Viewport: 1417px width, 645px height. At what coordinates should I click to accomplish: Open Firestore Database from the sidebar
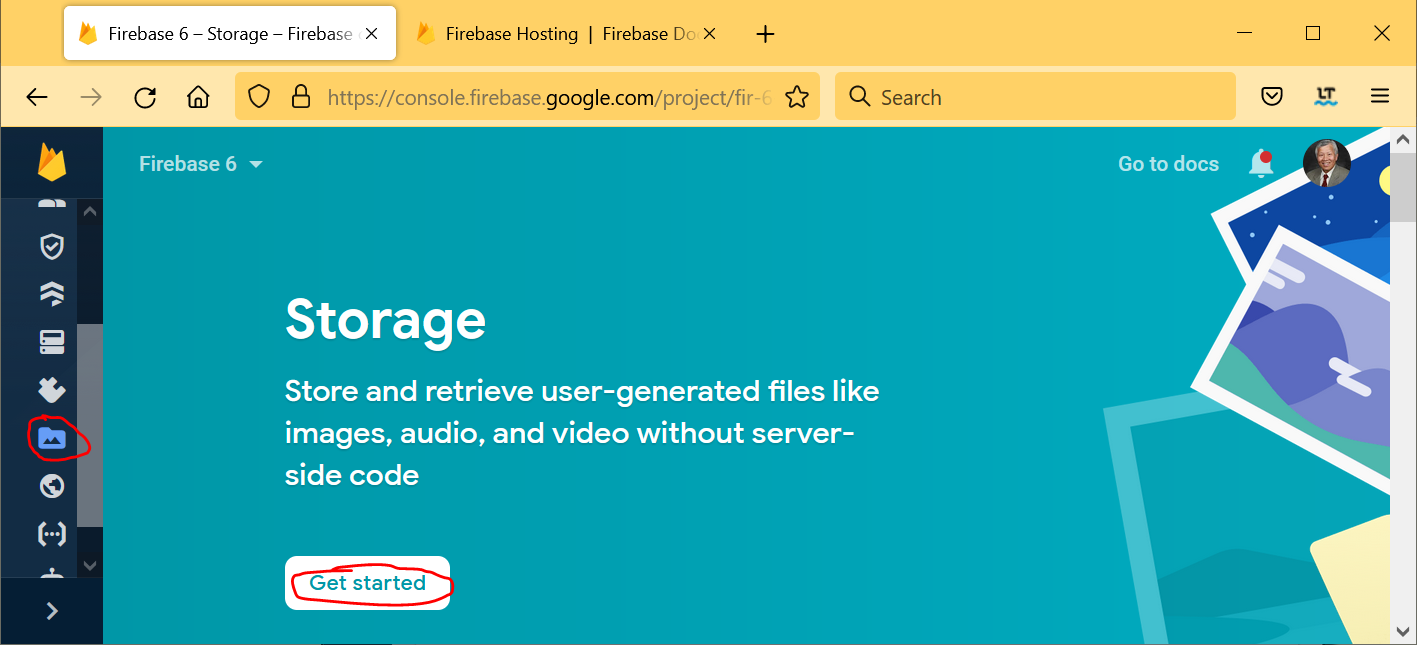click(51, 293)
